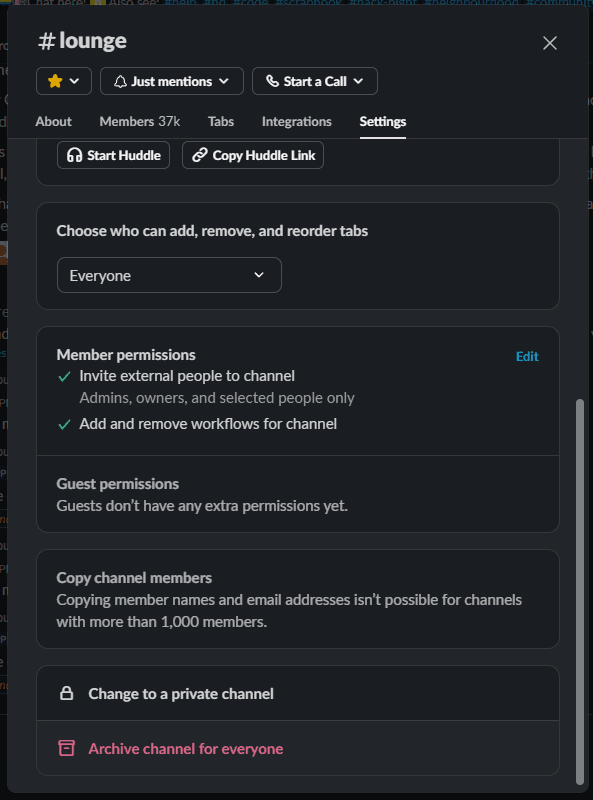
Task: Open the Members 37k tab
Action: click(x=140, y=121)
